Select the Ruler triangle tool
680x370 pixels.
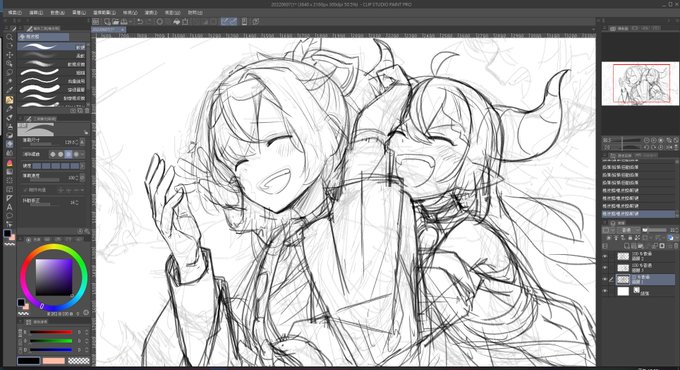(x=10, y=198)
